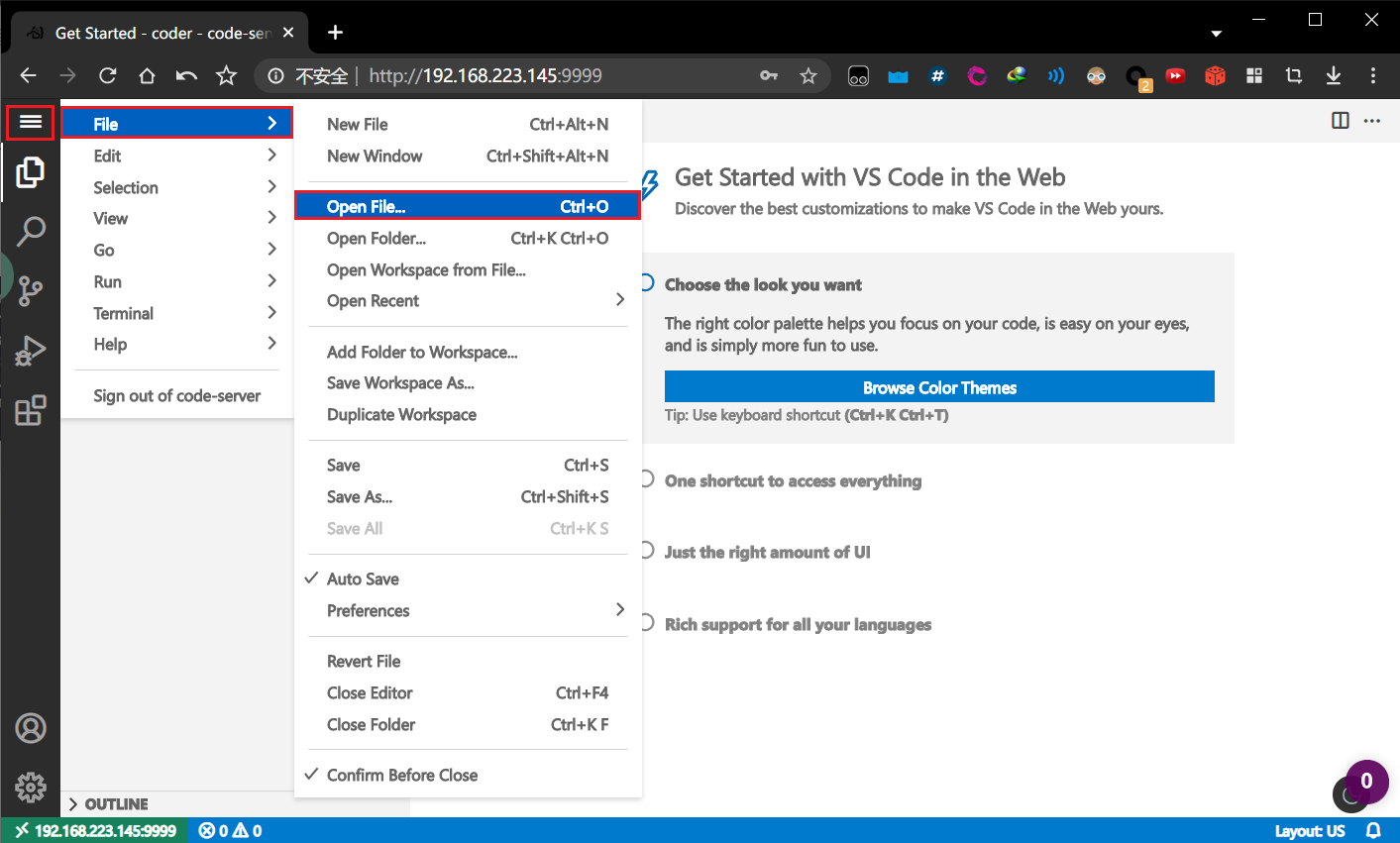Click Sign out of code-server

tap(177, 396)
